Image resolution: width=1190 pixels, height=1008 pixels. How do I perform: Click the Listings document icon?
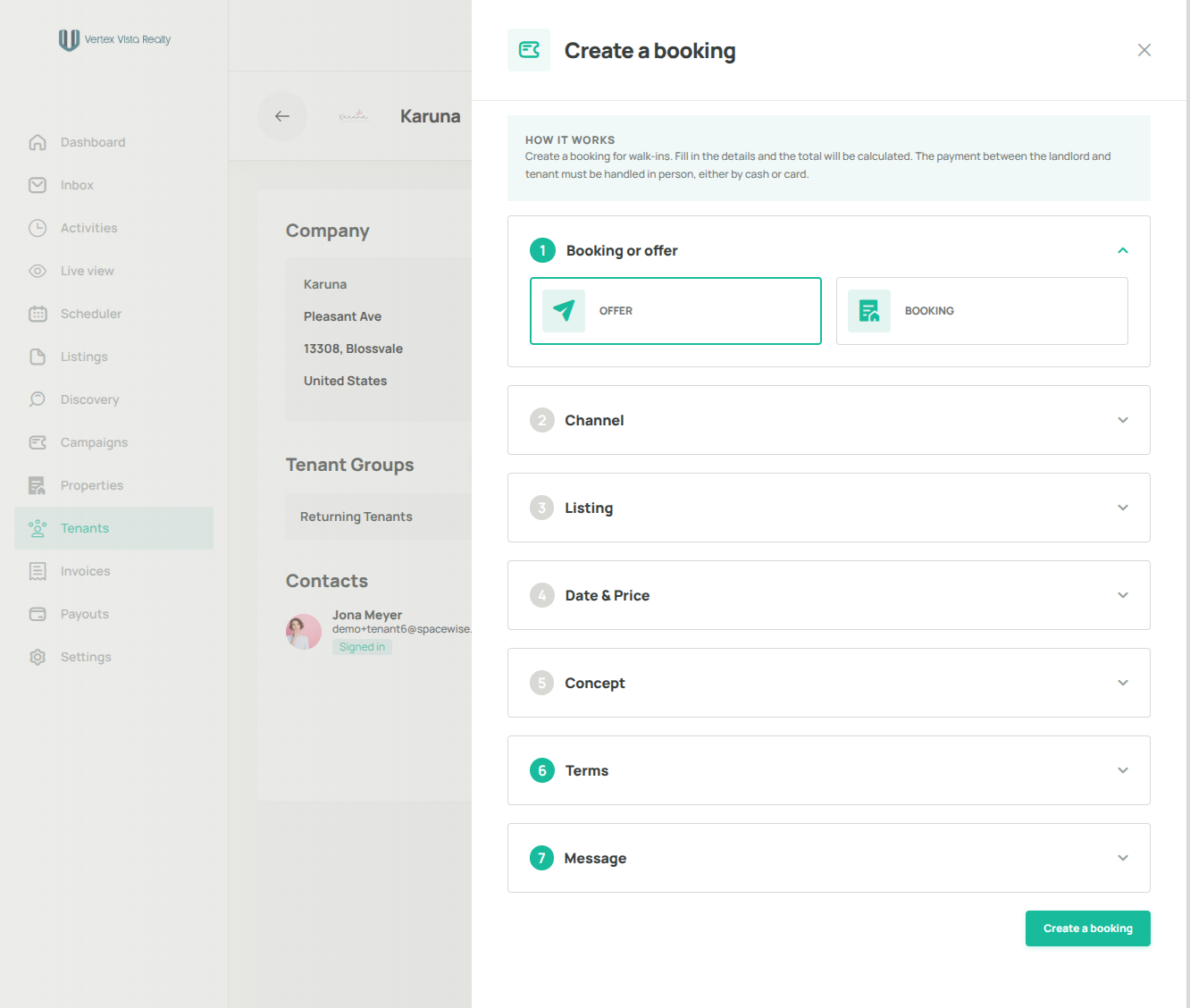pyautogui.click(x=38, y=357)
